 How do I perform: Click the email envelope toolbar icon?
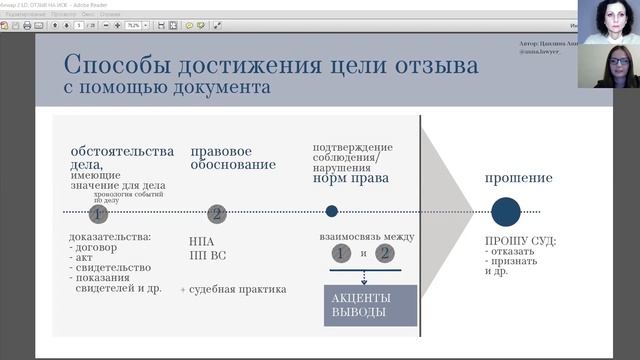39,26
